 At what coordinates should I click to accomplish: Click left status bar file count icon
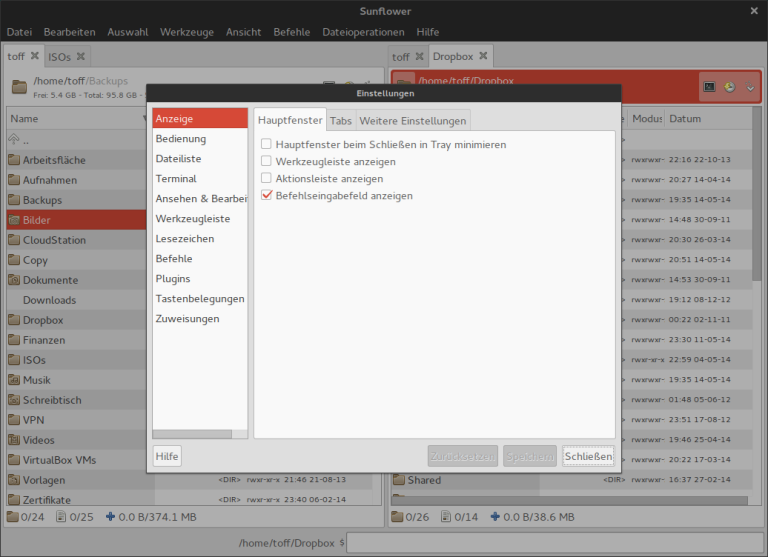[61, 516]
